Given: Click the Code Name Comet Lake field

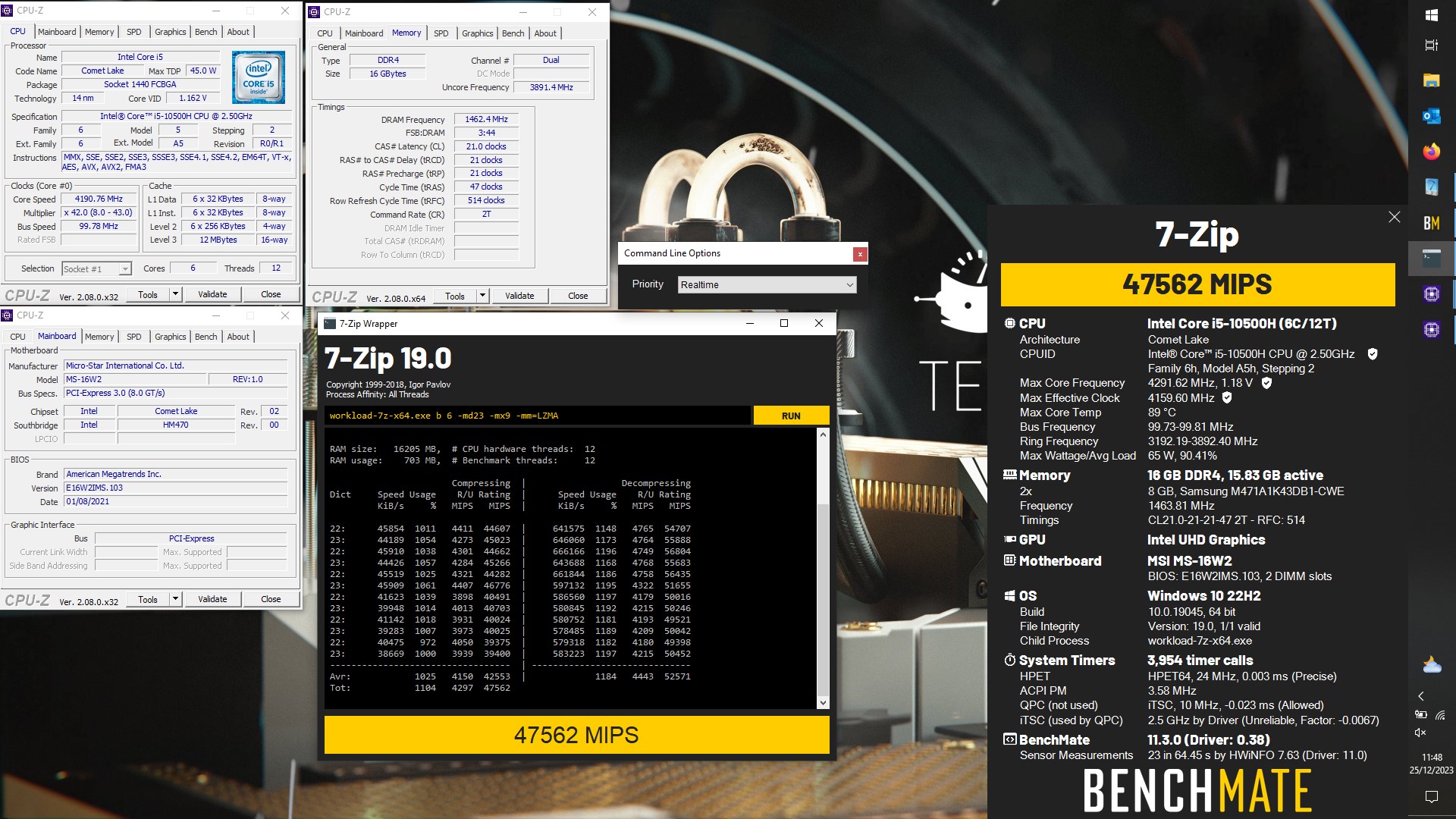Looking at the screenshot, I should click(102, 71).
